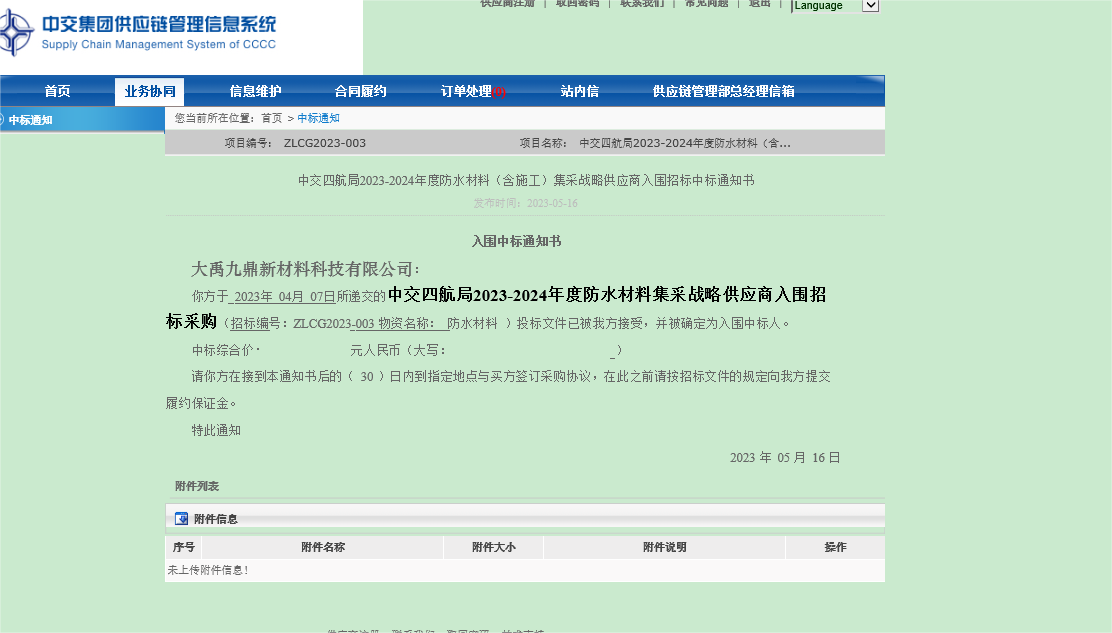Click 首页 in the breadcrumb path
1112x633 pixels.
point(272,118)
